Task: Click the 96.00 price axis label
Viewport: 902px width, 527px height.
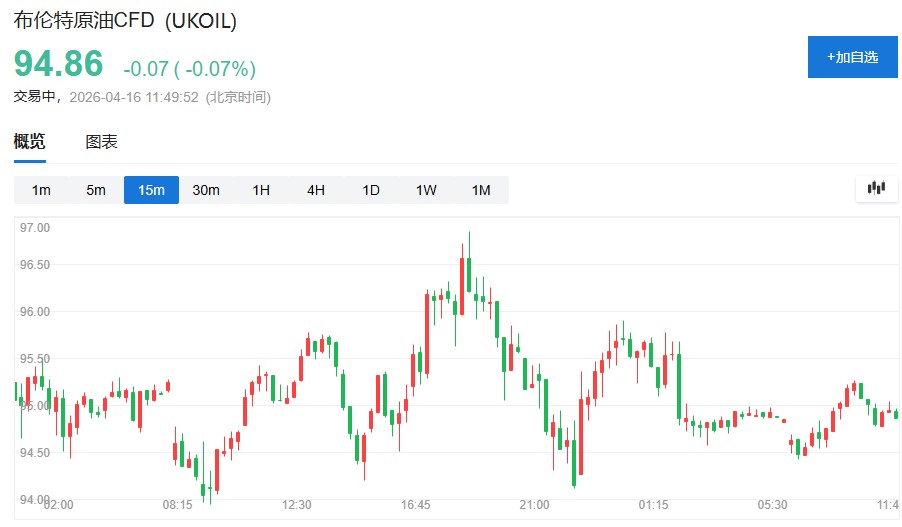Action: click(x=34, y=312)
